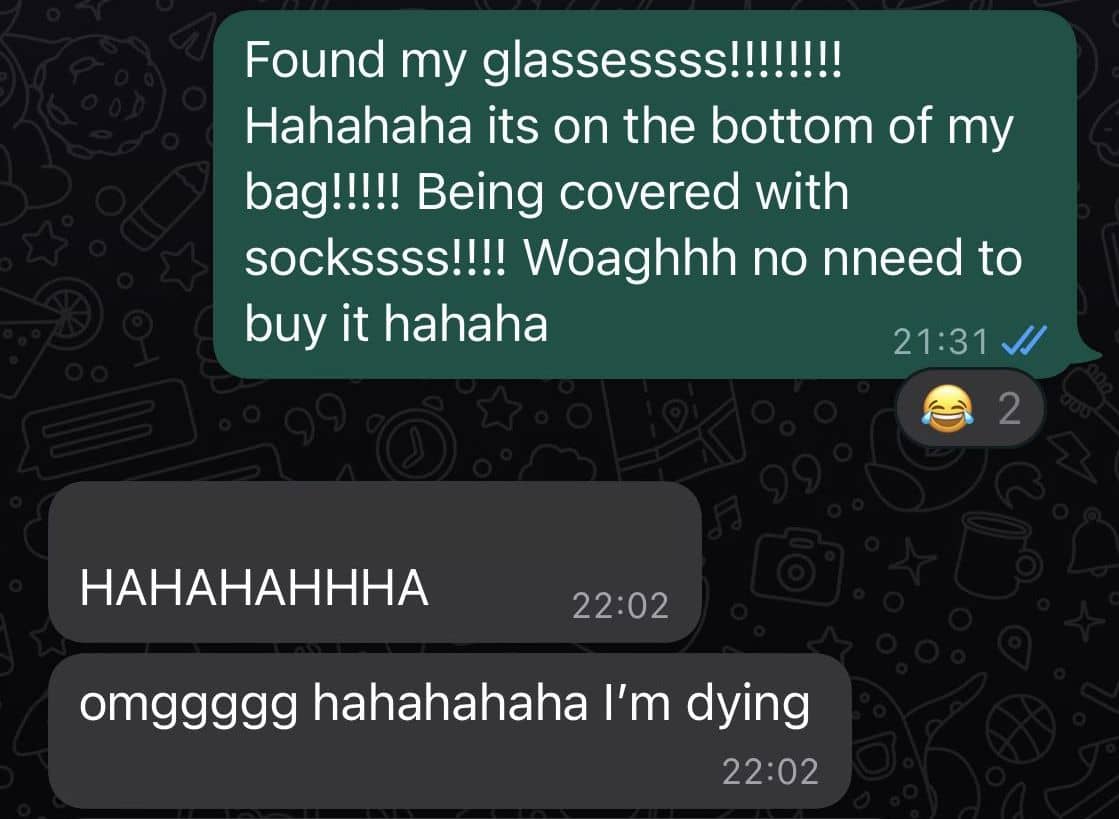Click the "buy it hahaha" line of text
The width and height of the screenshot is (1119, 819).
[x=396, y=325]
